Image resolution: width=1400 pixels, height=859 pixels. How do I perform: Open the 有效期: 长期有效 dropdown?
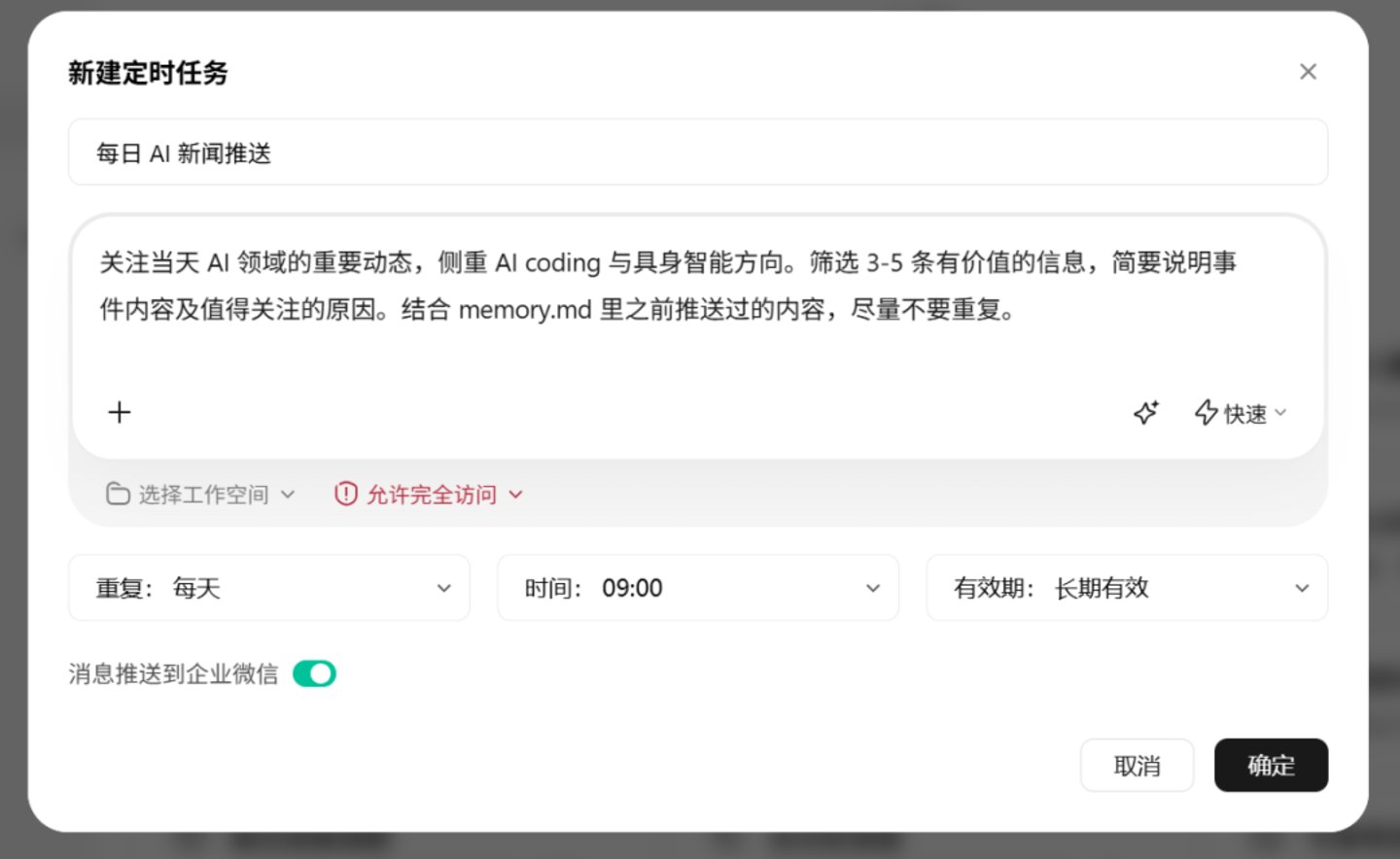[1127, 588]
